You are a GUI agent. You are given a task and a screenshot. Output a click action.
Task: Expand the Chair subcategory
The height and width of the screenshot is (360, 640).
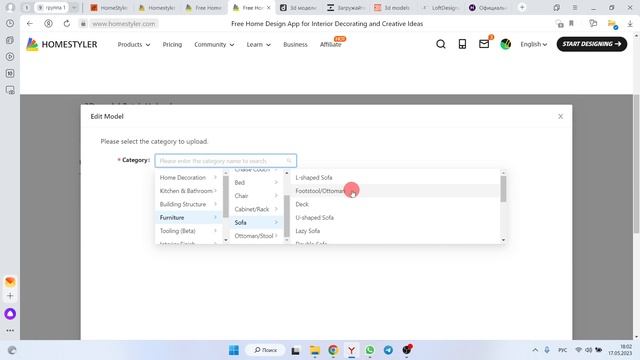coord(256,196)
